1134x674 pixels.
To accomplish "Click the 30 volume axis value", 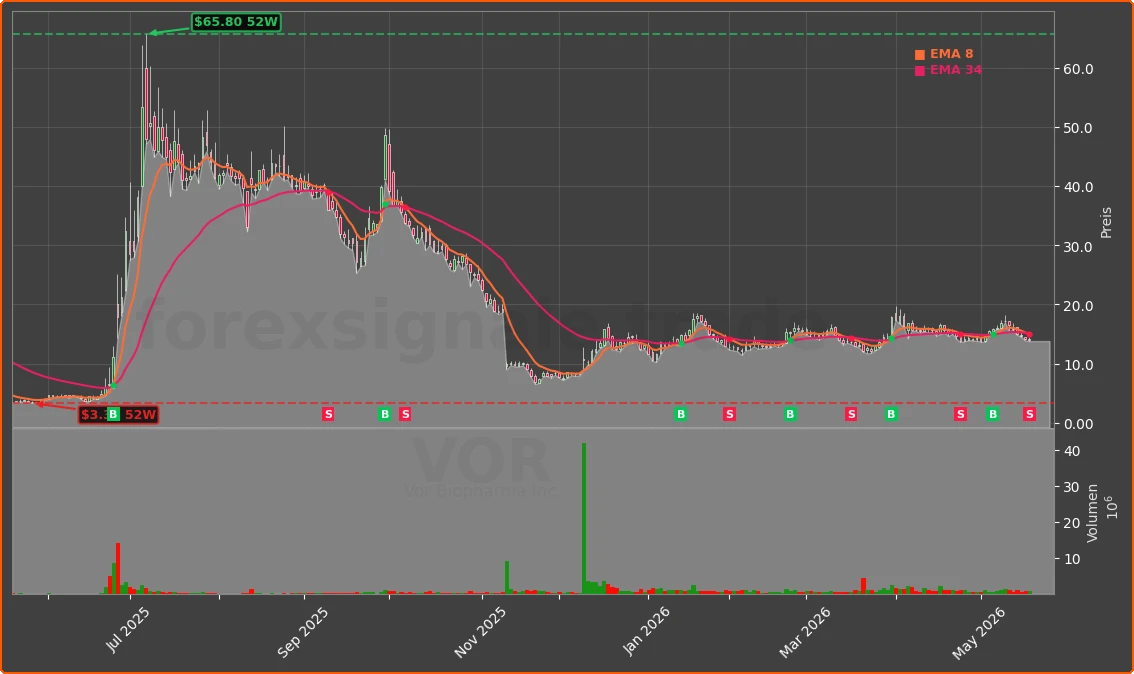I will click(1073, 487).
